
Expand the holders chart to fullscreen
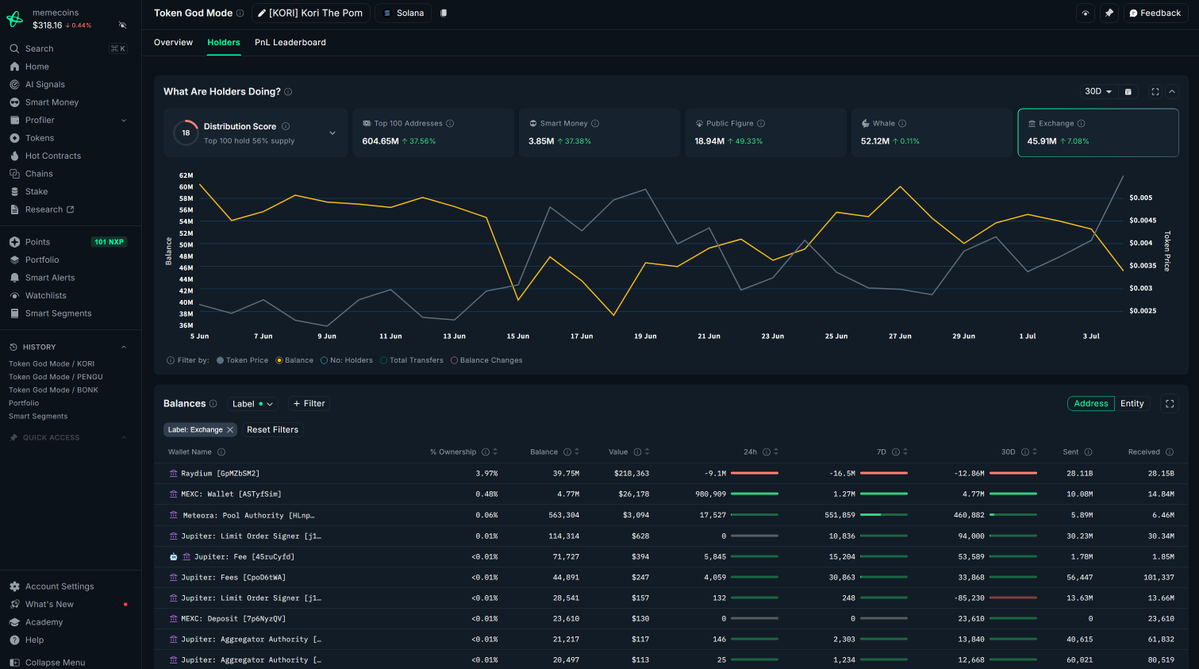[x=1155, y=92]
